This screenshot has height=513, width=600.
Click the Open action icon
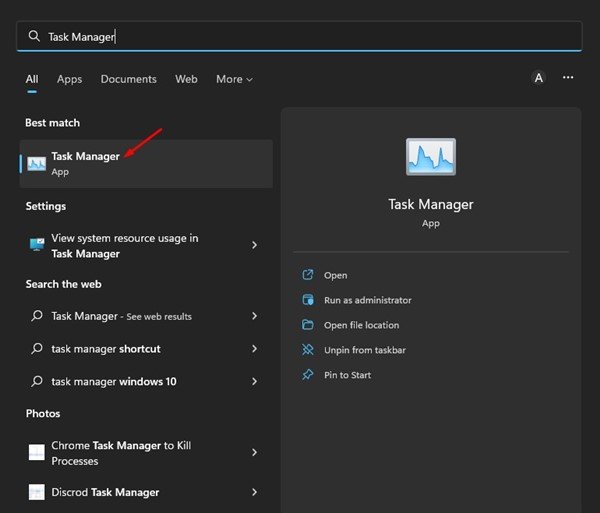point(308,275)
